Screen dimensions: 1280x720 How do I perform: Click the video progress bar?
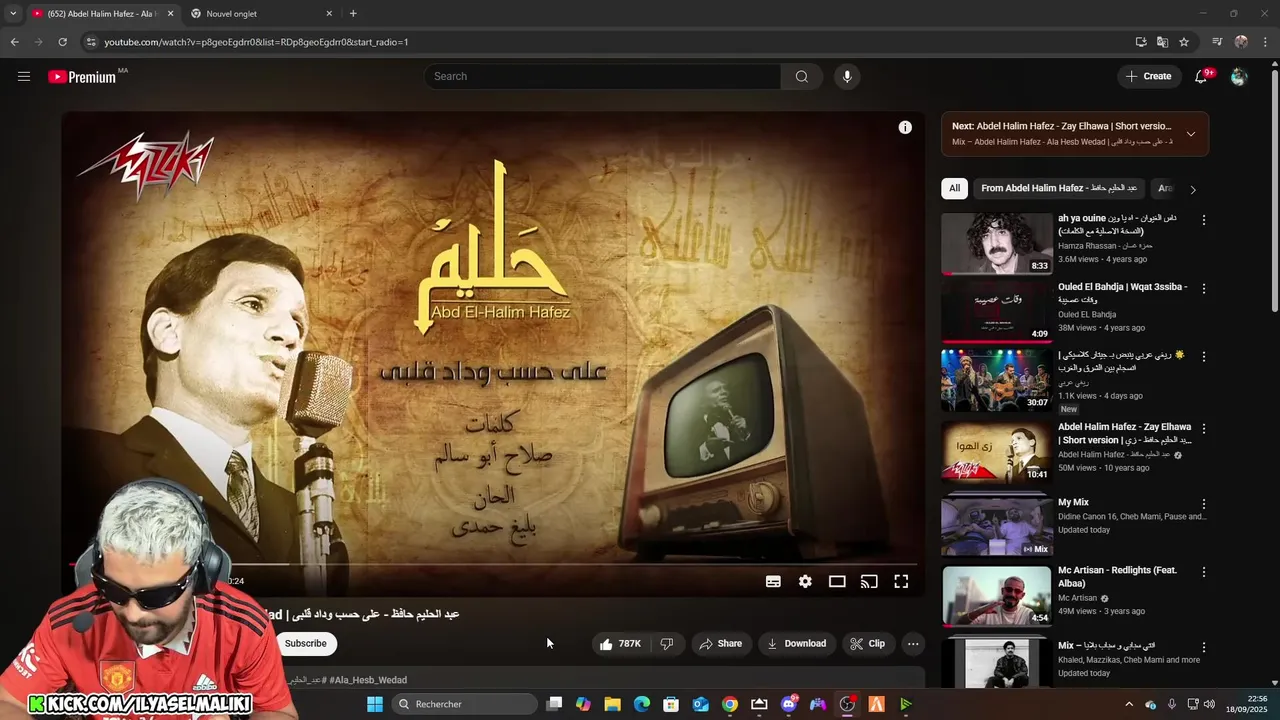(495, 564)
